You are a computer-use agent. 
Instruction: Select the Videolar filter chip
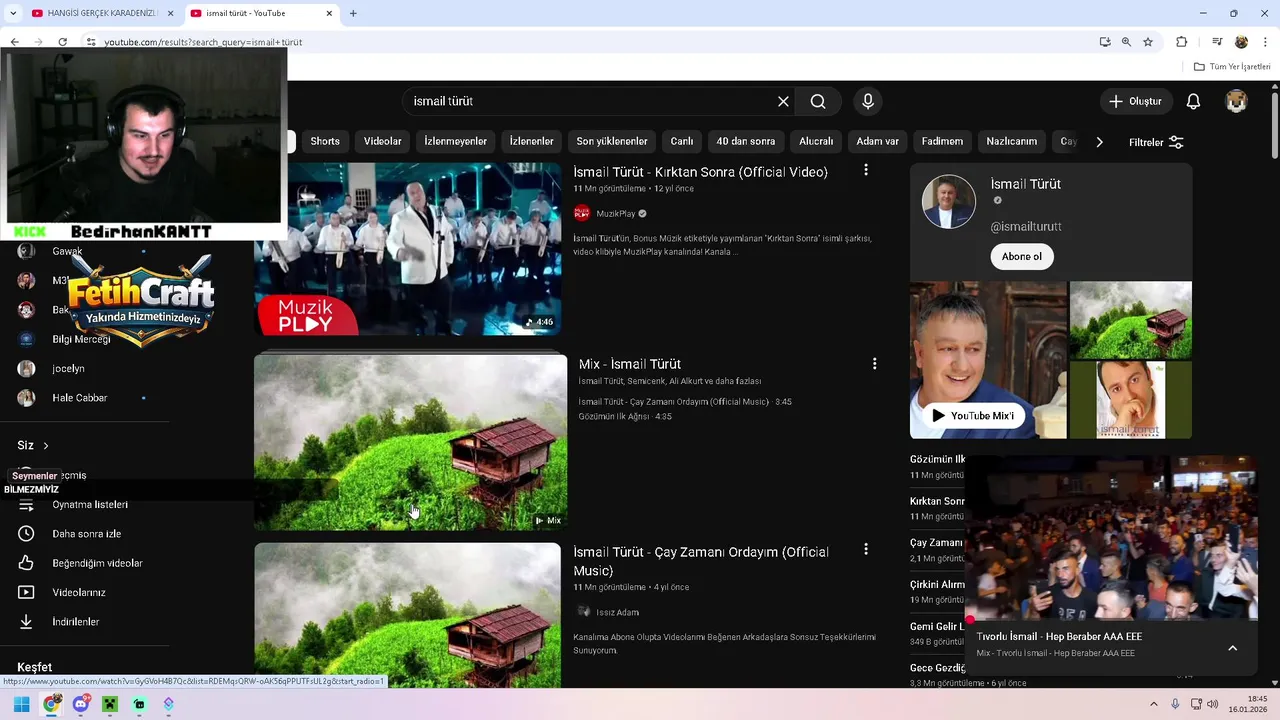tap(382, 141)
